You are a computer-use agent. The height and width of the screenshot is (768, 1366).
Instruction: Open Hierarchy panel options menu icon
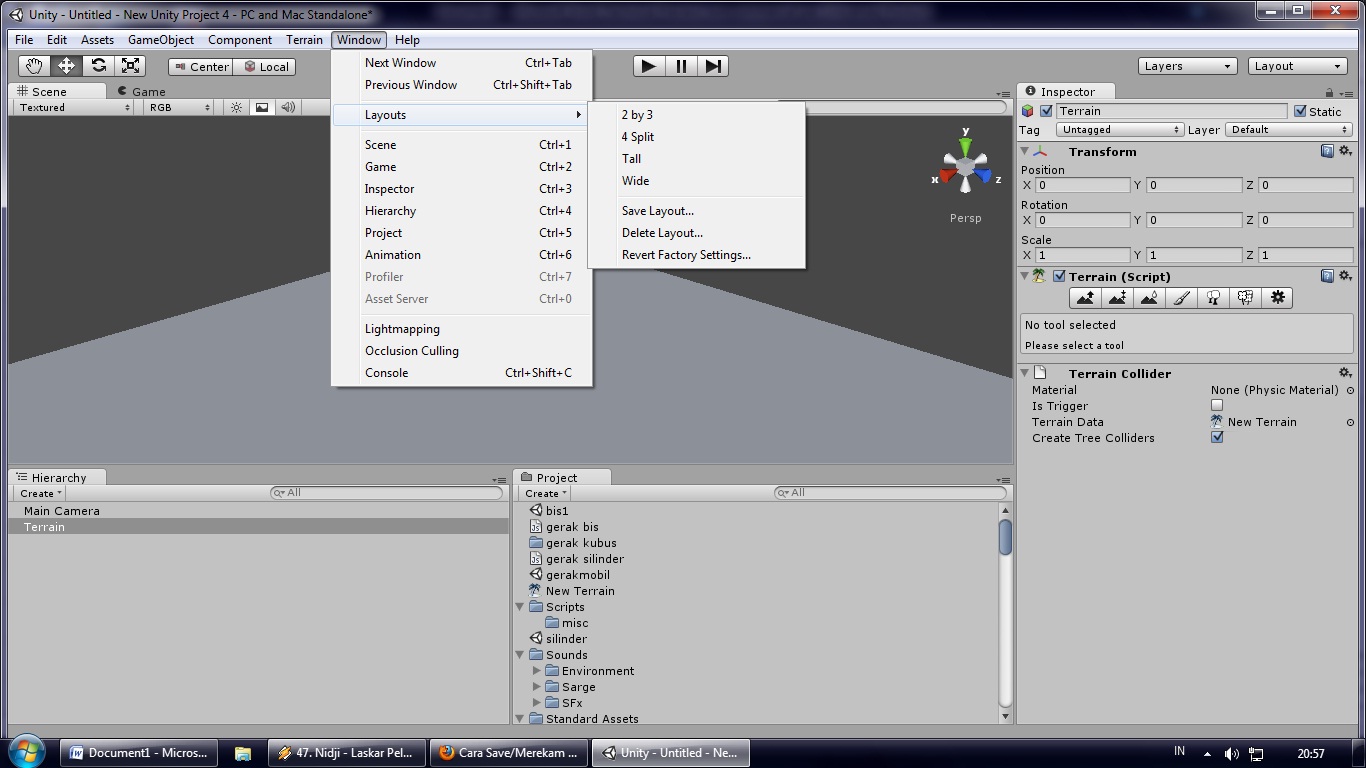tap(499, 480)
